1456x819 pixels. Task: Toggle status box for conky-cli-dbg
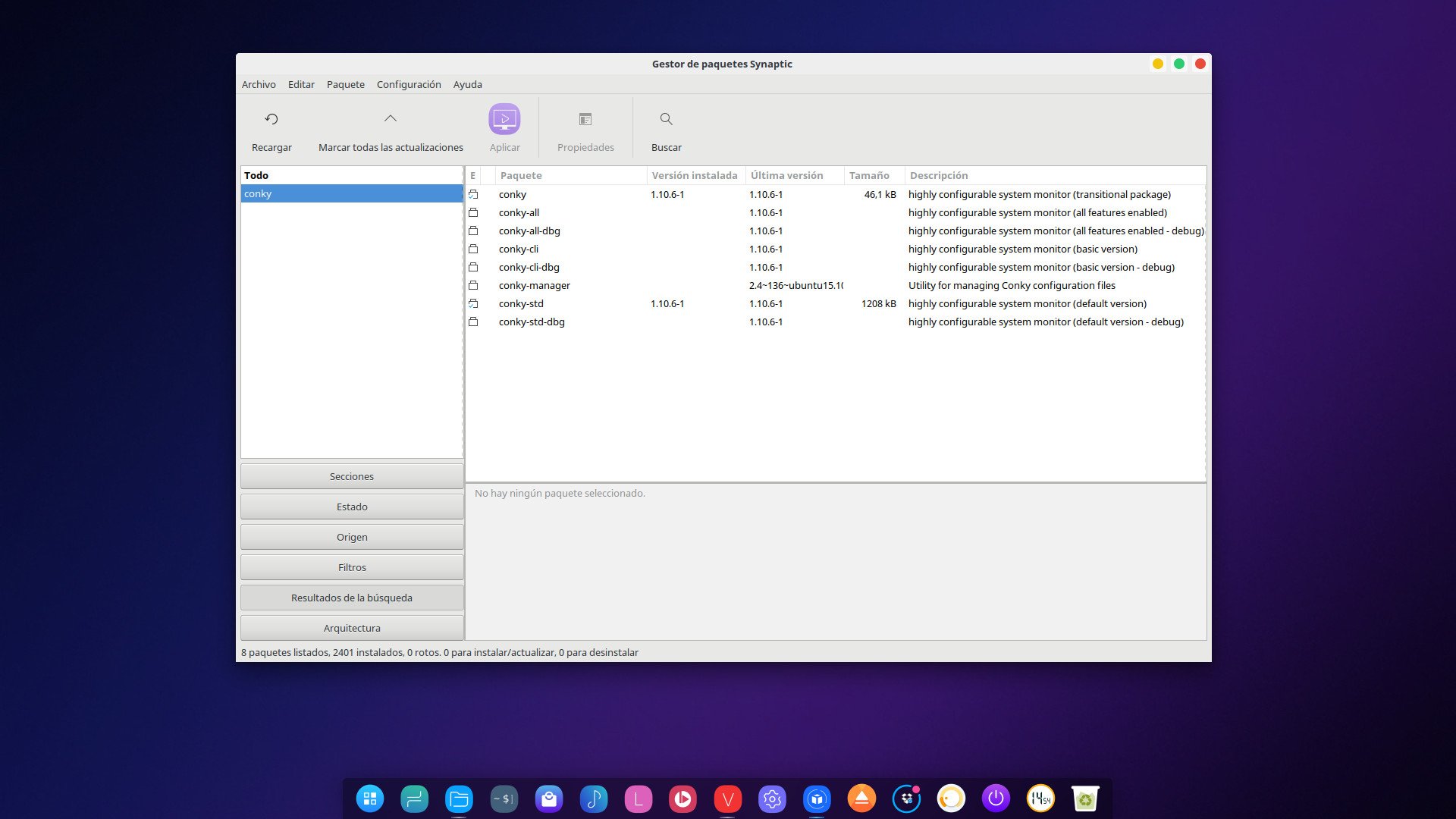coord(473,268)
